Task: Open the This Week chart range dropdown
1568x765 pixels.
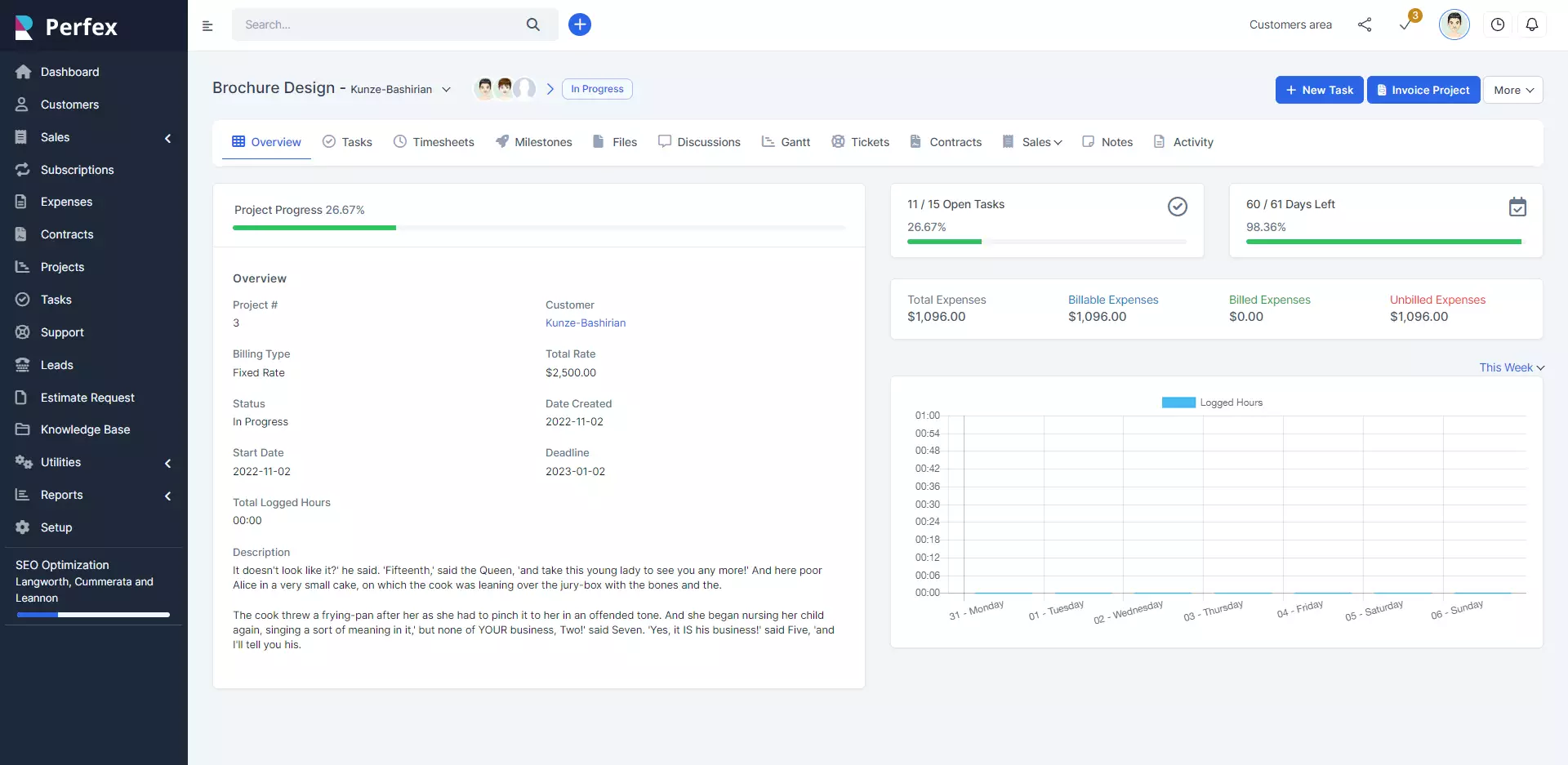Action: click(1512, 367)
